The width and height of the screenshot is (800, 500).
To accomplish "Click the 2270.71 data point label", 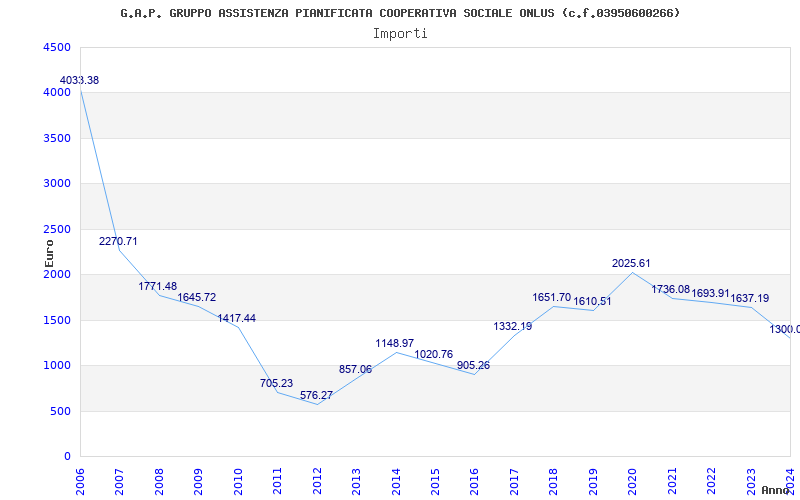I will coord(118,241).
